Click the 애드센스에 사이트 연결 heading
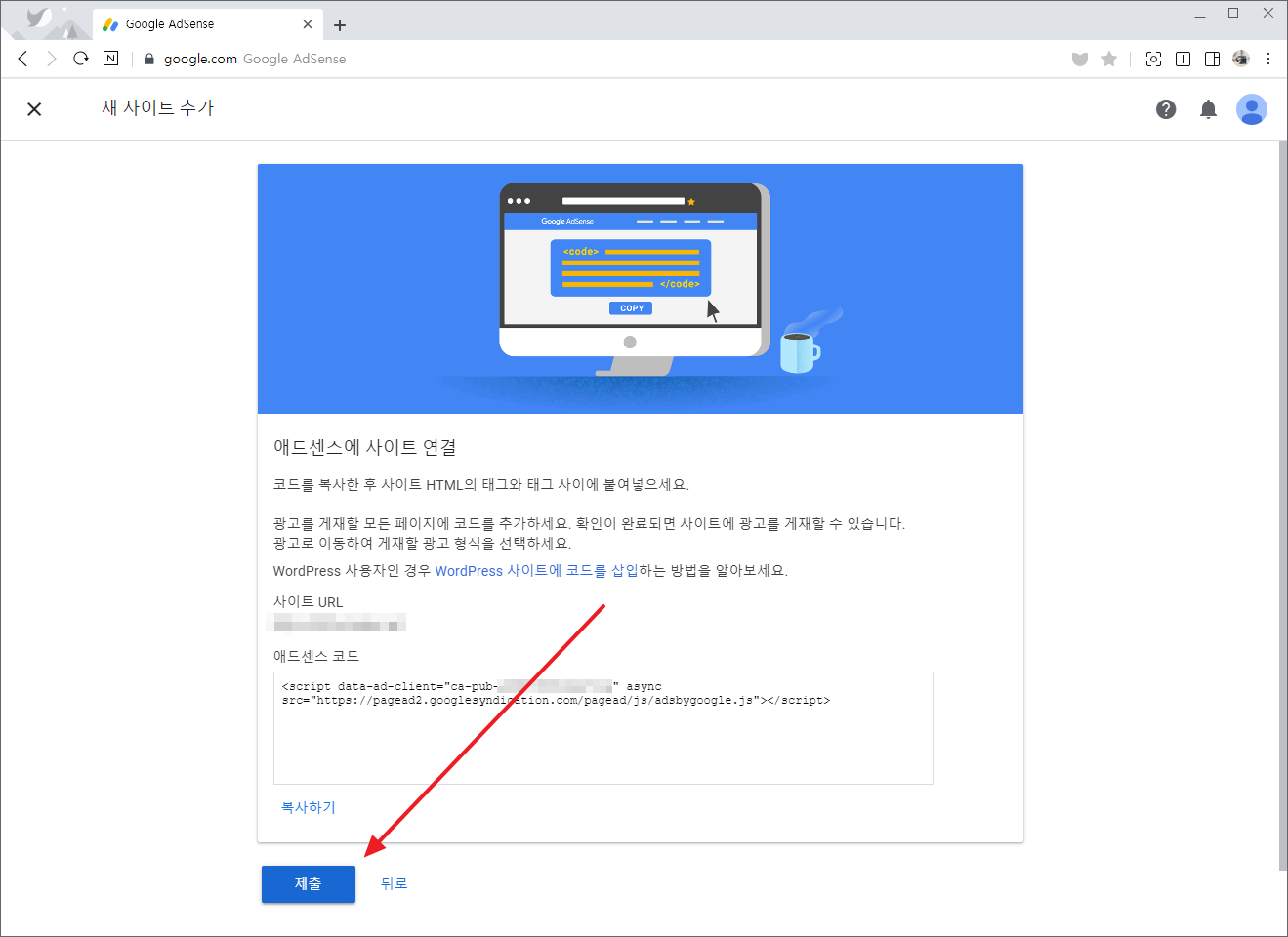1288x937 pixels. pyautogui.click(x=365, y=447)
